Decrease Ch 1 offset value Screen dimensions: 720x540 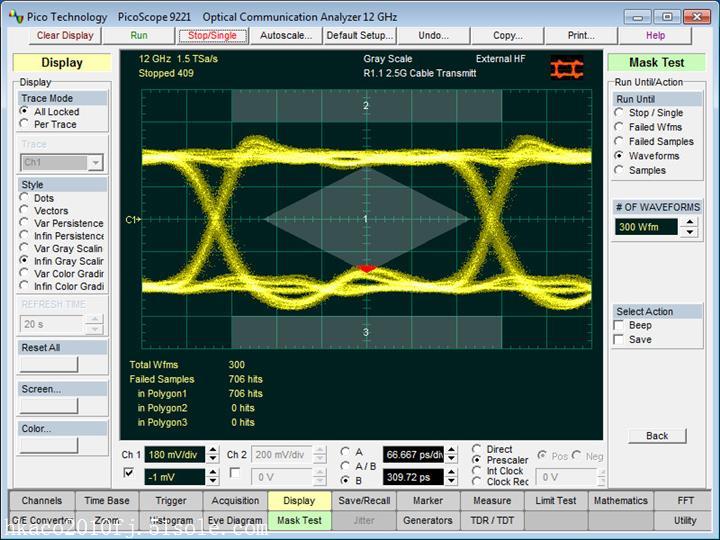pyautogui.click(x=213, y=481)
